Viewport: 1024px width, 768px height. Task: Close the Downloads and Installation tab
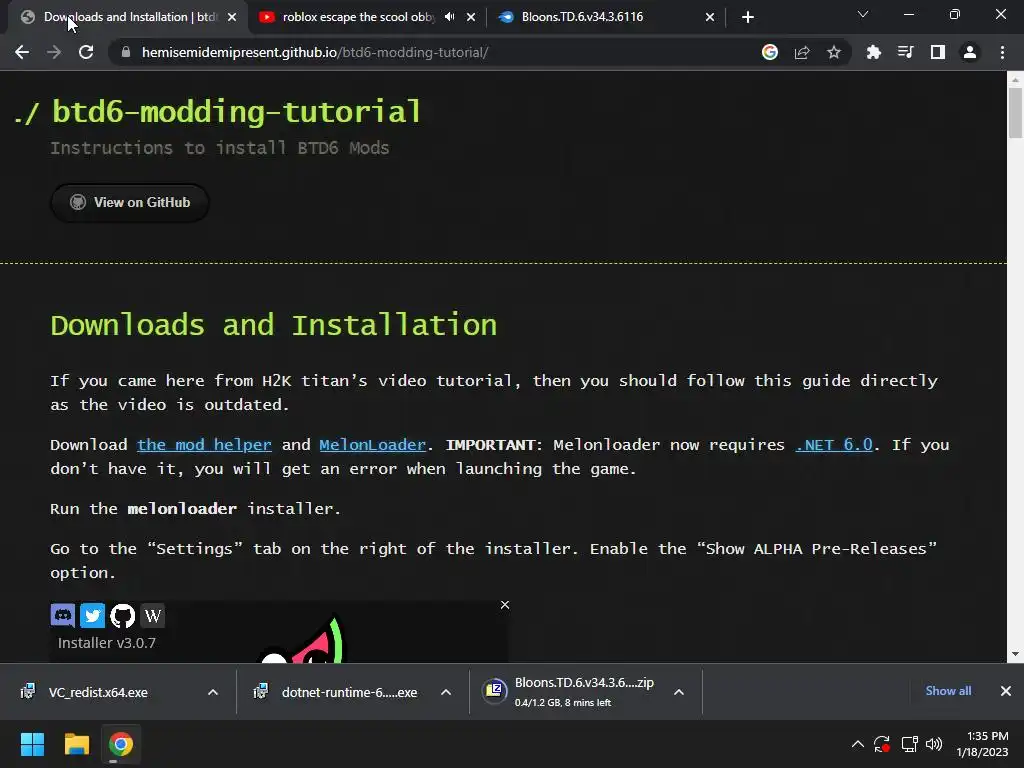pos(232,17)
